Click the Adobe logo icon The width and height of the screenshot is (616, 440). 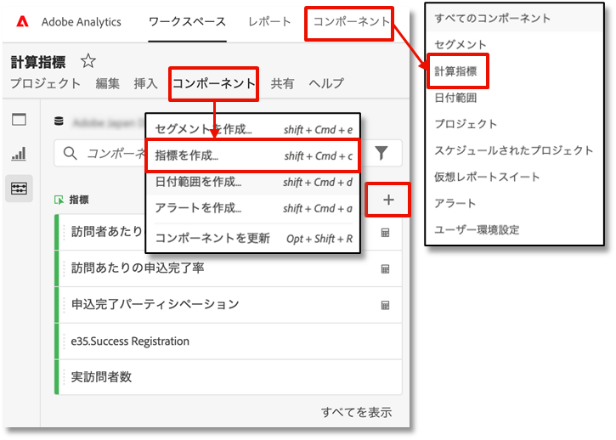point(22,21)
